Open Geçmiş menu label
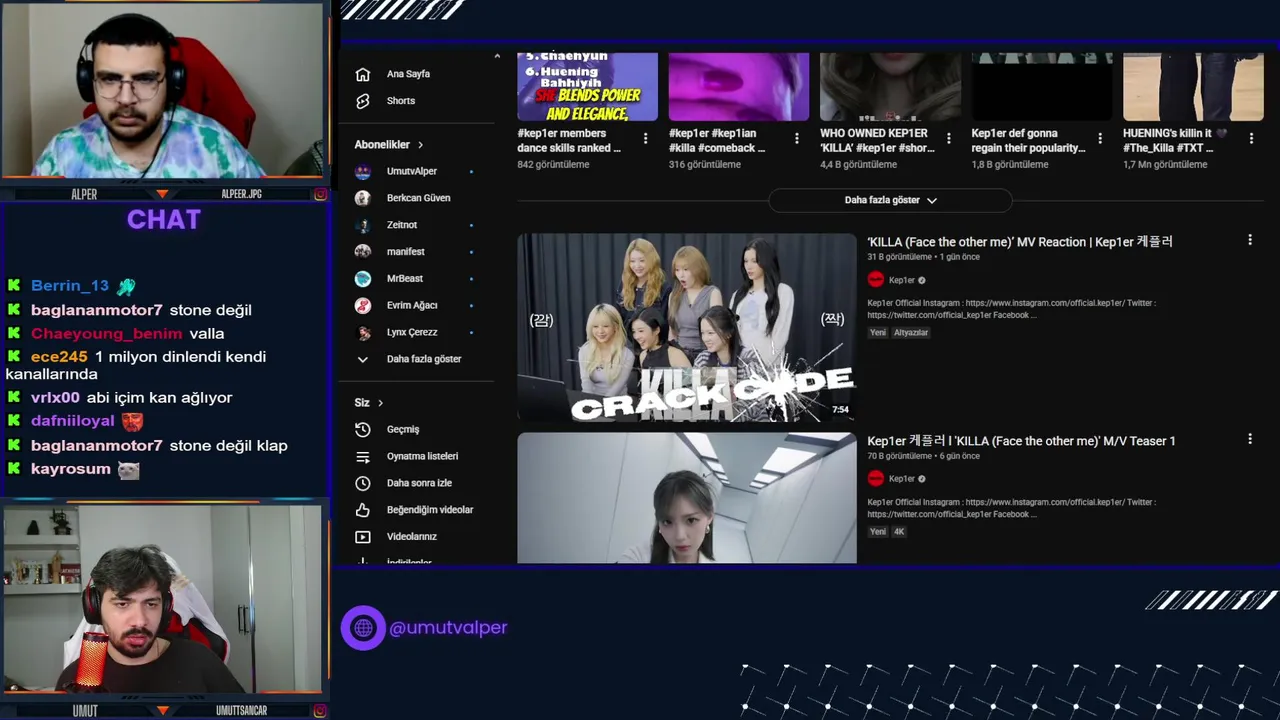This screenshot has height=720, width=1280. pyautogui.click(x=403, y=429)
